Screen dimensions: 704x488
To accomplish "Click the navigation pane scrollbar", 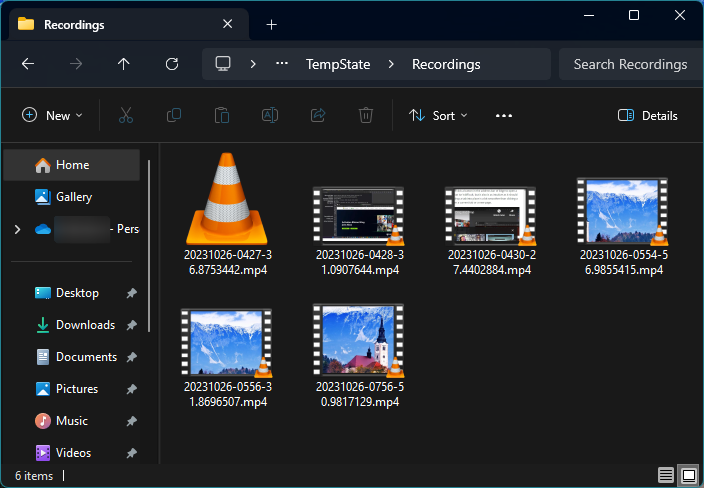I will pos(149,246).
